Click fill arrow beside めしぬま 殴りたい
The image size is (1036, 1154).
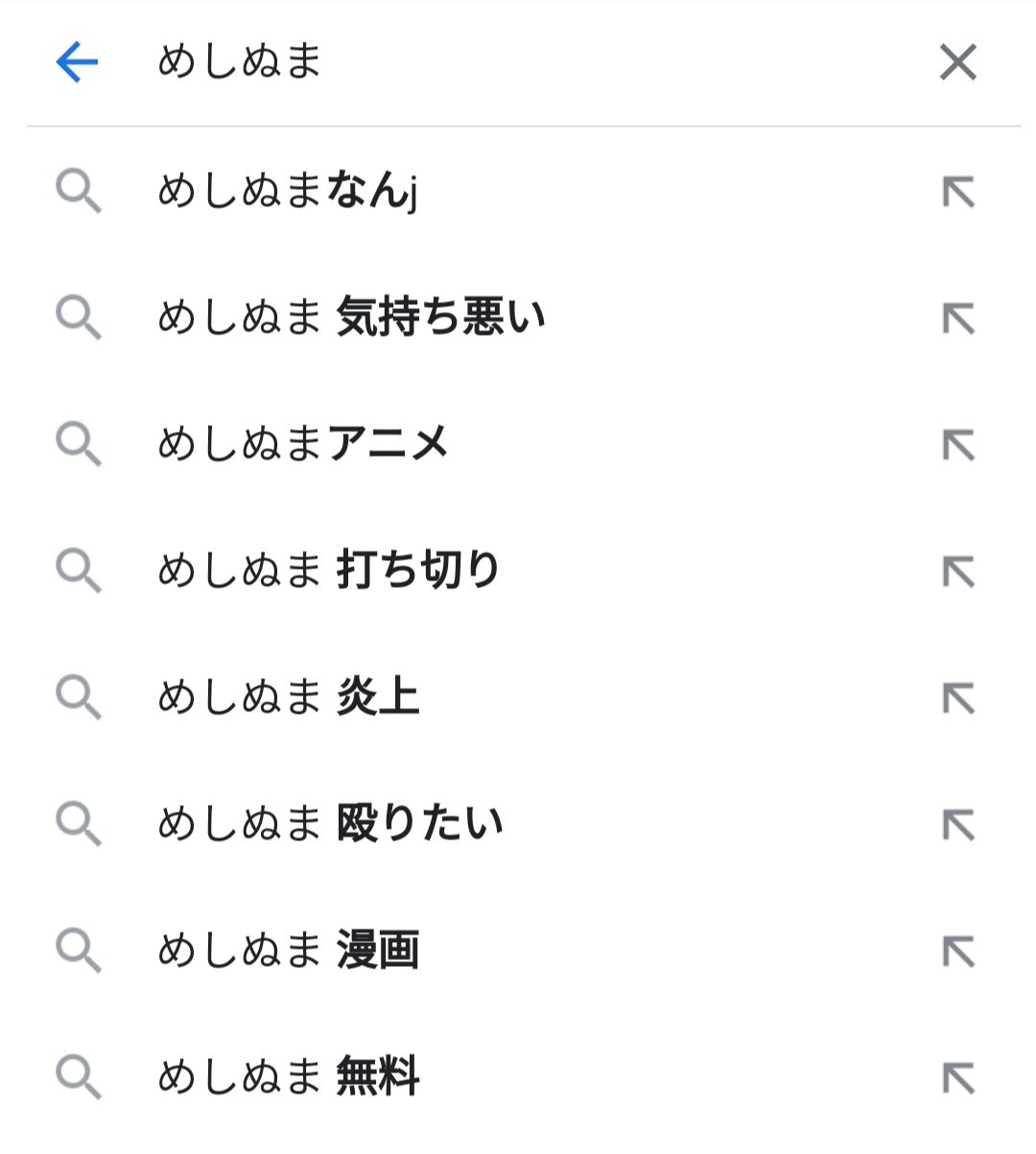click(958, 825)
